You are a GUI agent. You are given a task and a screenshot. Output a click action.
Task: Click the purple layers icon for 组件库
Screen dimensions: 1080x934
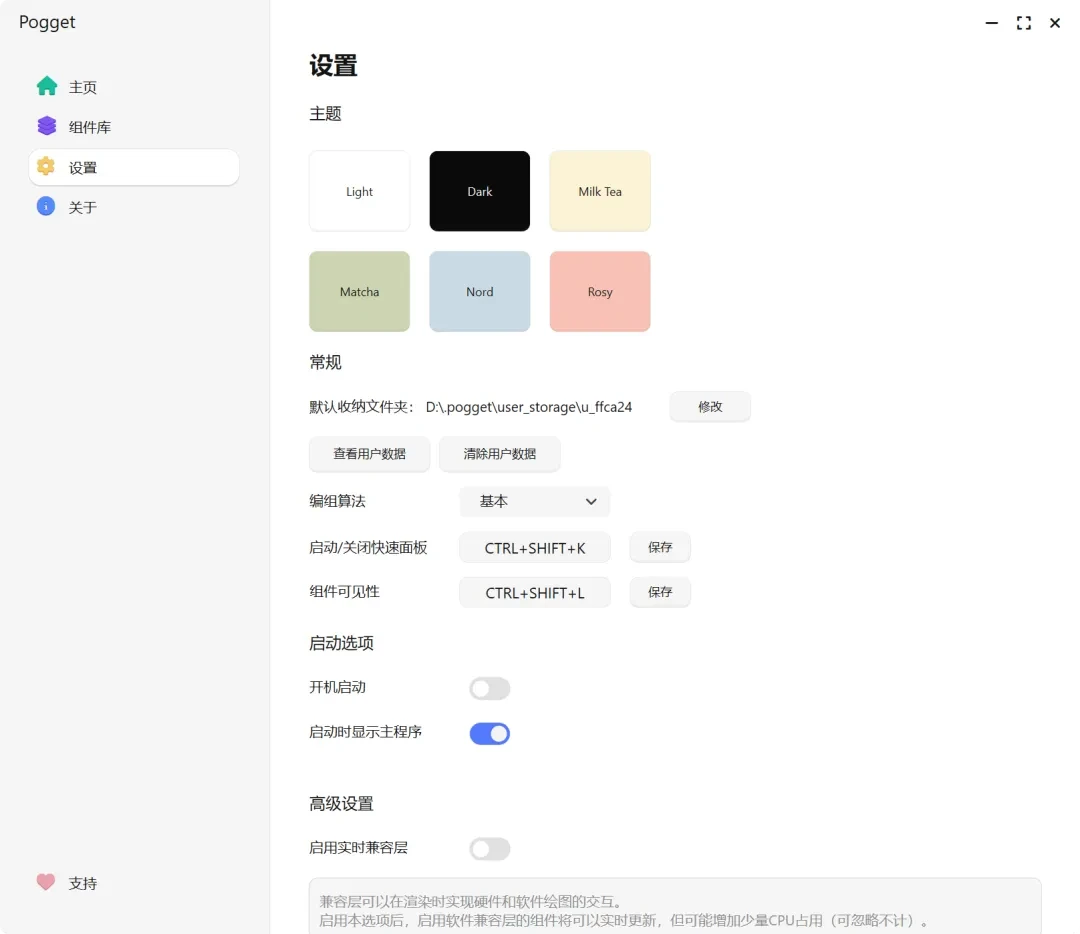(x=46, y=126)
